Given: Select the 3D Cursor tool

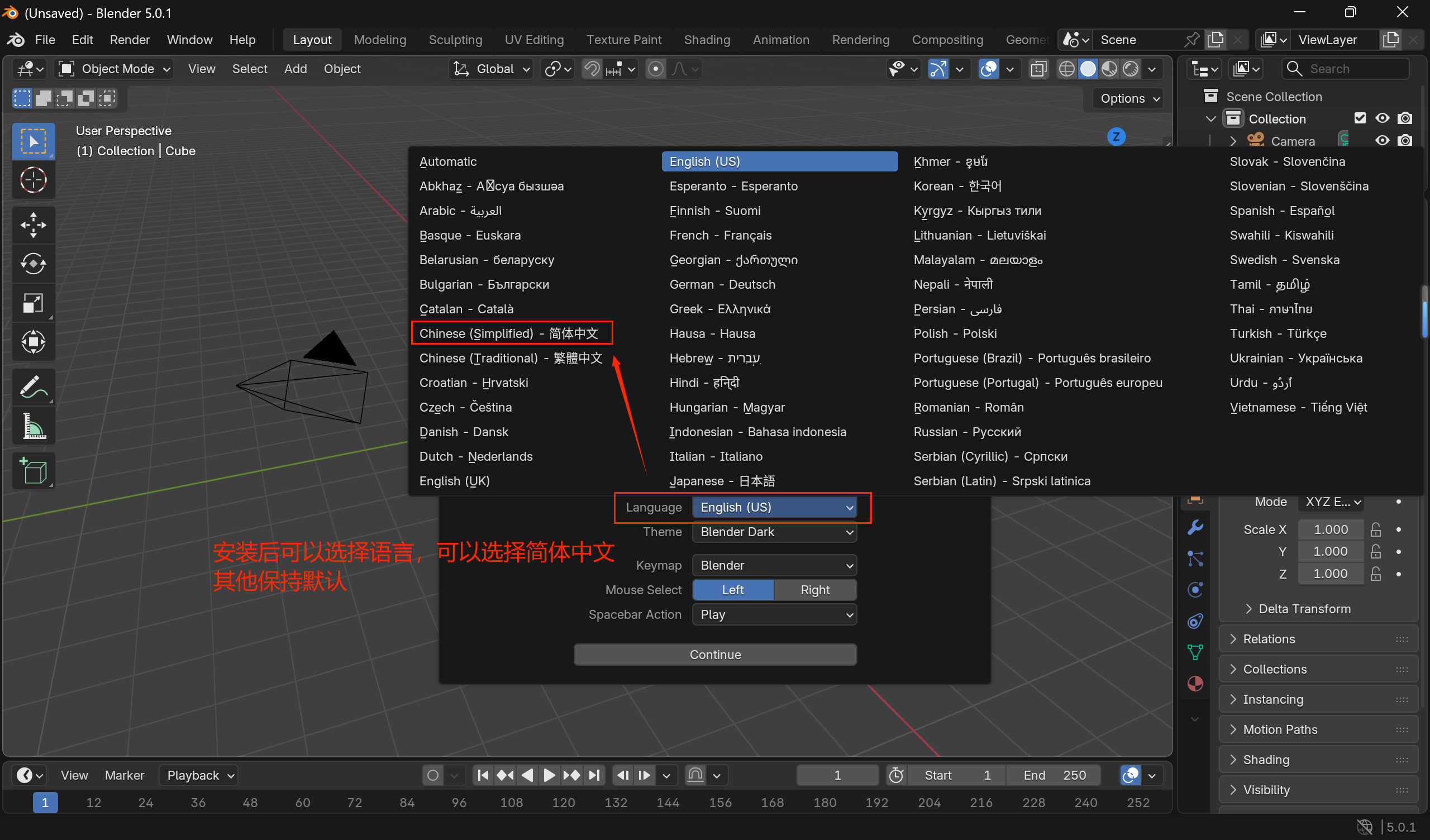Looking at the screenshot, I should click(x=33, y=180).
